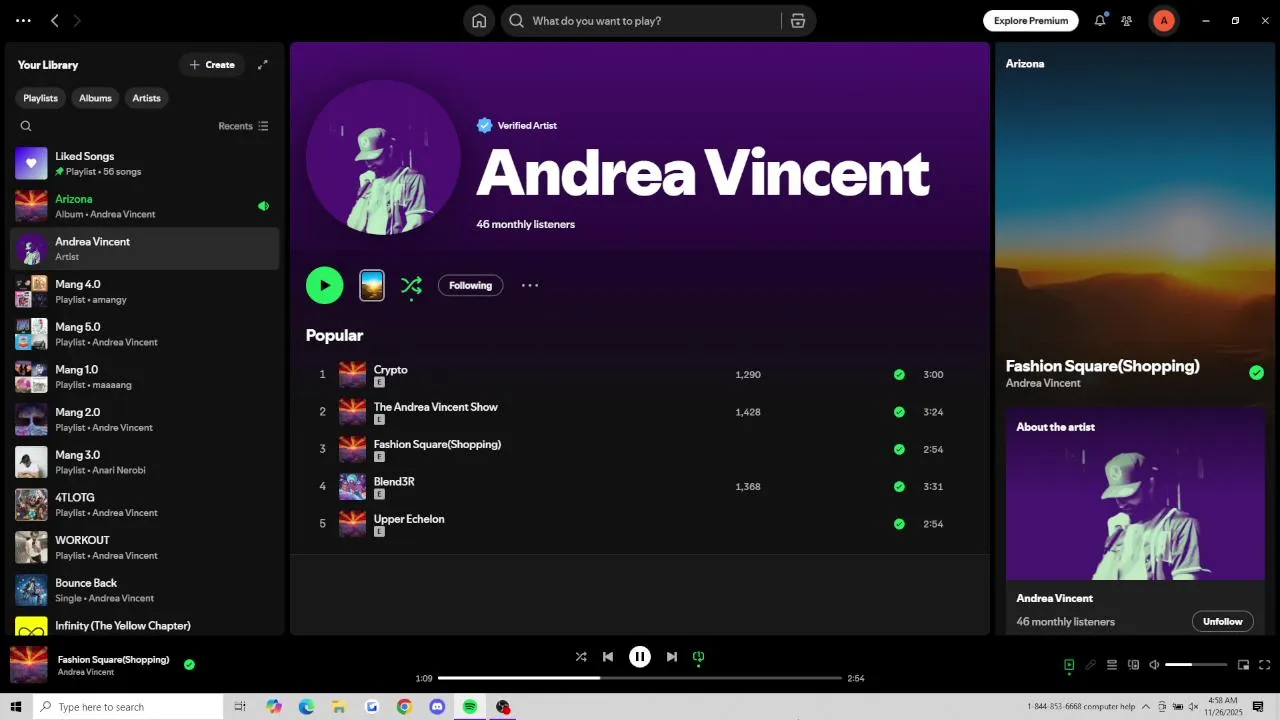1280x720 pixels.
Task: Open the Miniplayer icon
Action: (x=1244, y=665)
